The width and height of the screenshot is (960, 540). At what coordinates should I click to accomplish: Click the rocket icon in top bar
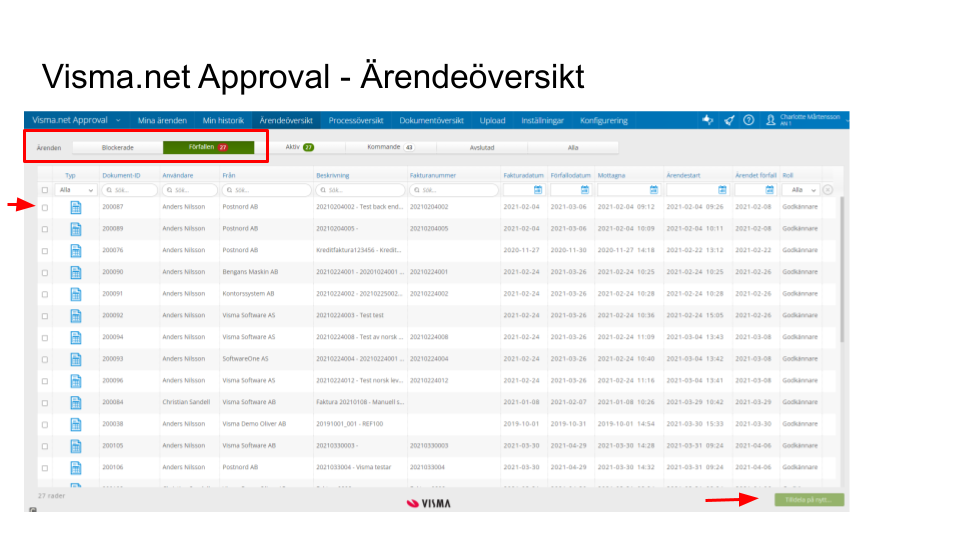pos(729,120)
